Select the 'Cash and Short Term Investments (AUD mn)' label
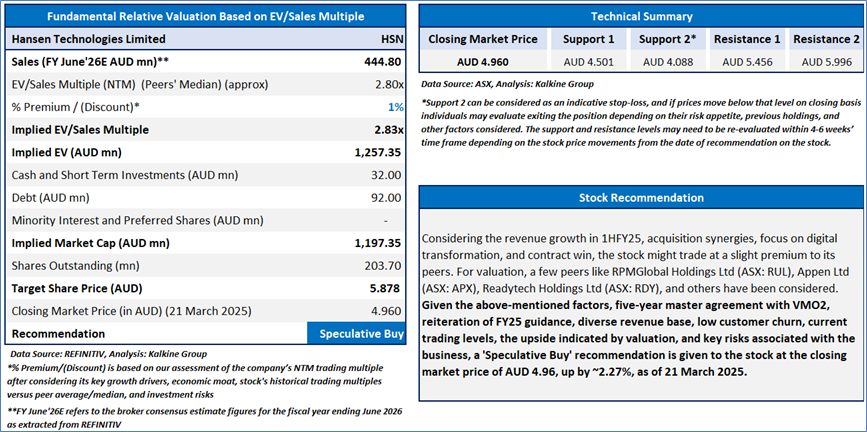 tap(124, 175)
